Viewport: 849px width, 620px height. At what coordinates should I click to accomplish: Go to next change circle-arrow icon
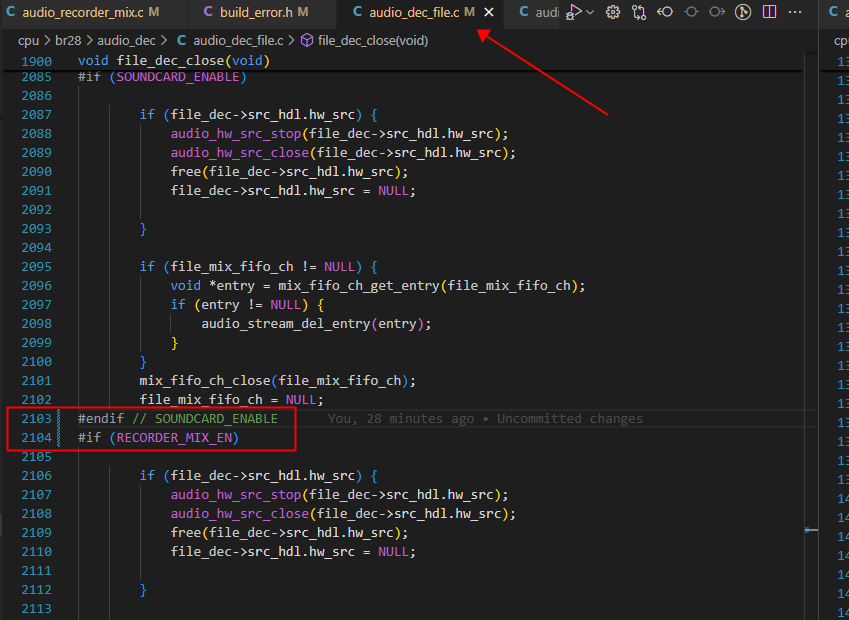[x=717, y=12]
